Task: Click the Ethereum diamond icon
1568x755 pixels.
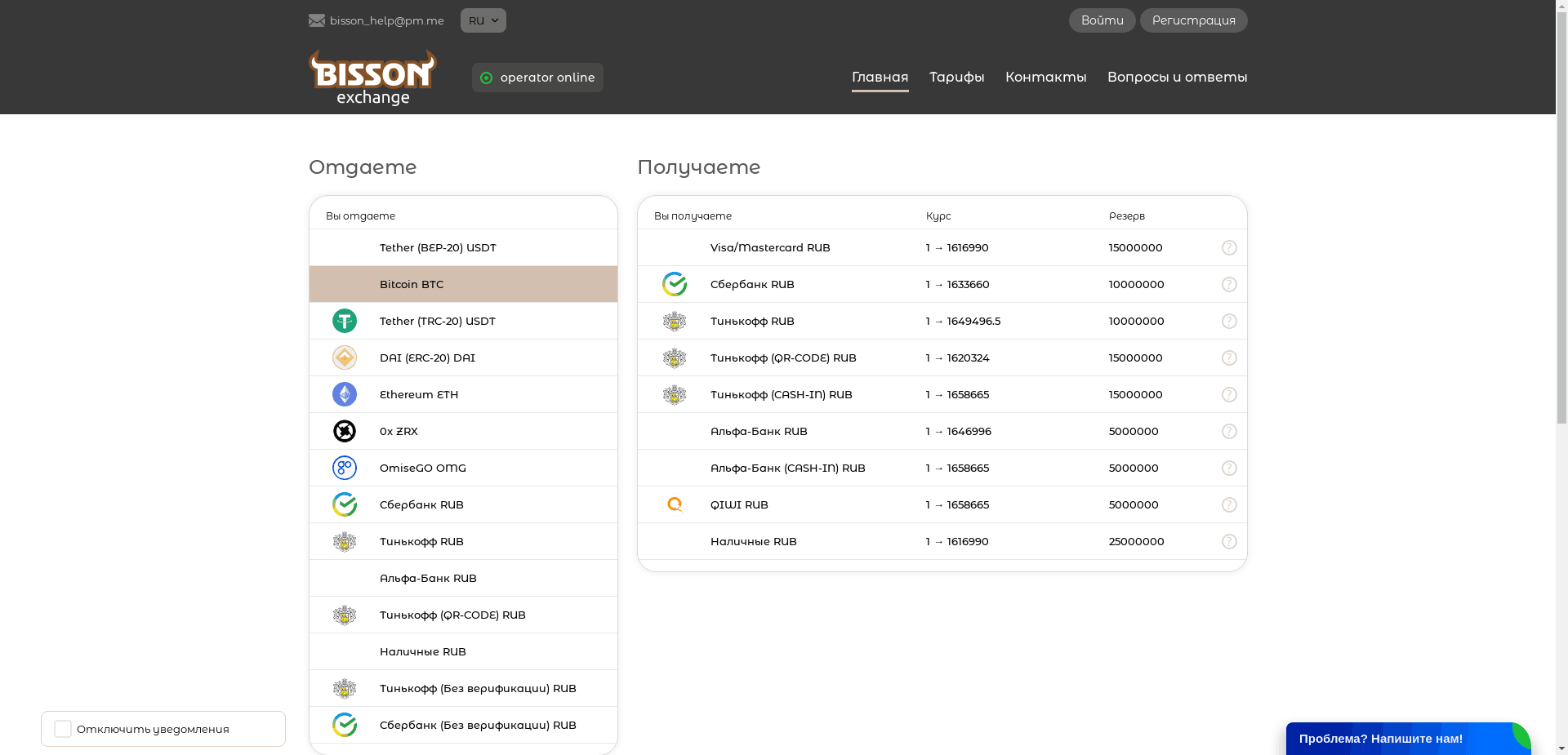Action: pos(345,394)
